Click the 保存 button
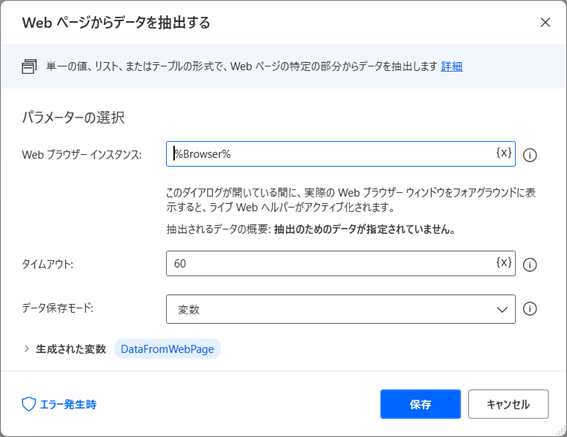This screenshot has width=567, height=437. [x=420, y=404]
